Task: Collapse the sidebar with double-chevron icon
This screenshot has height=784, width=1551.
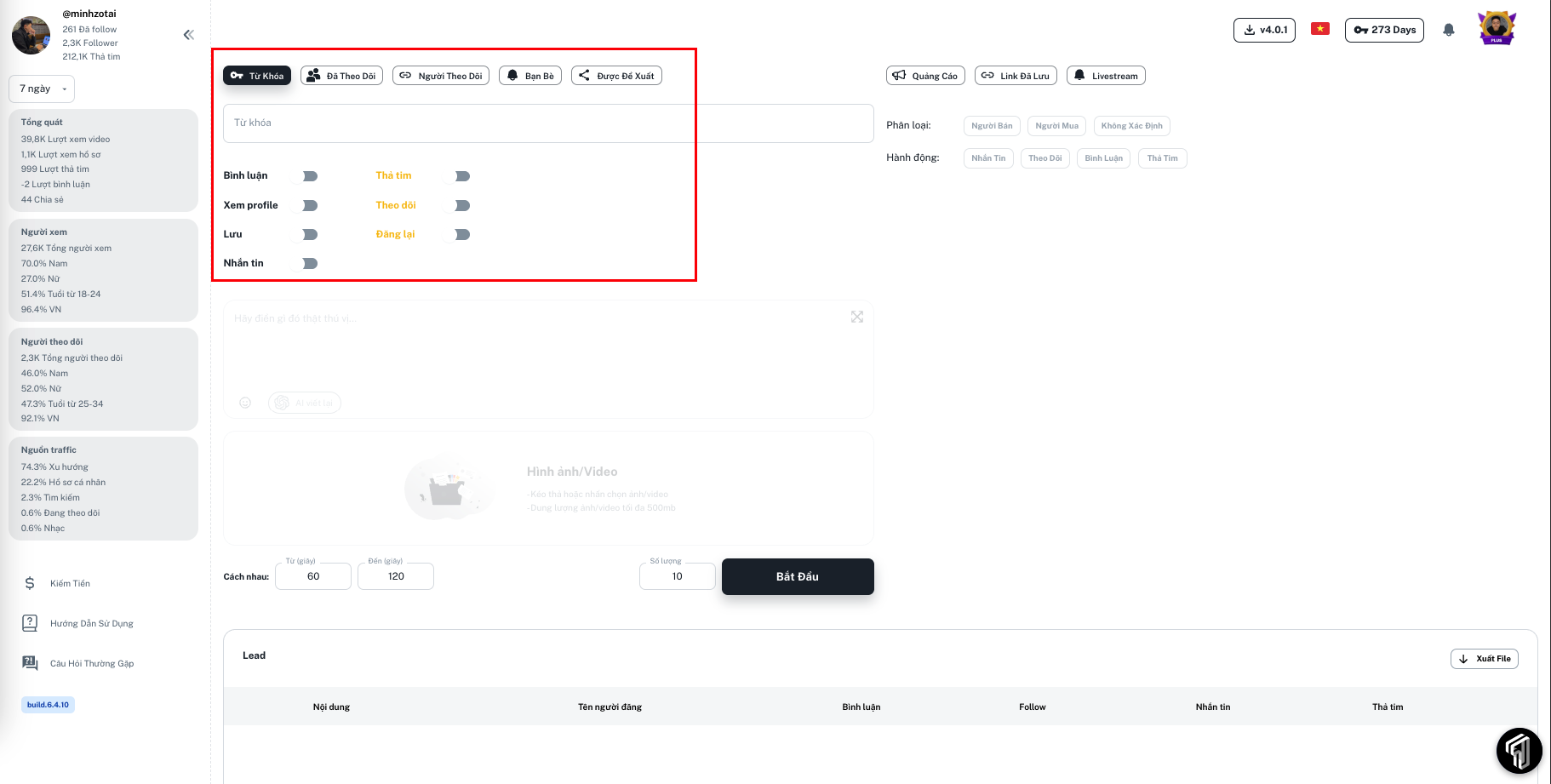Action: tap(189, 35)
